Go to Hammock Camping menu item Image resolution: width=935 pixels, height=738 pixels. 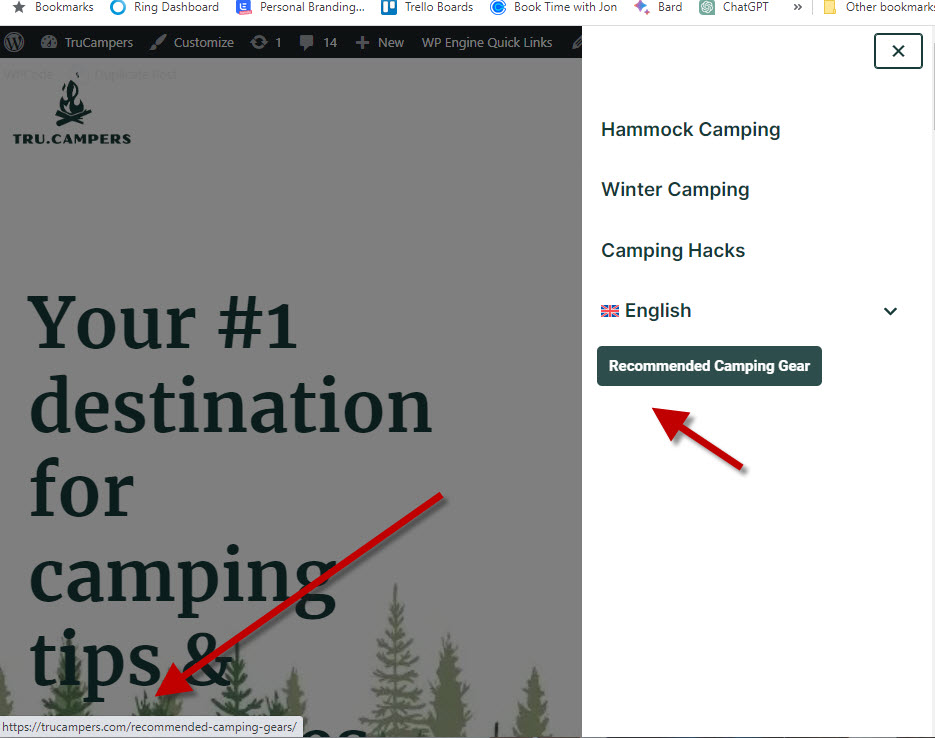691,129
